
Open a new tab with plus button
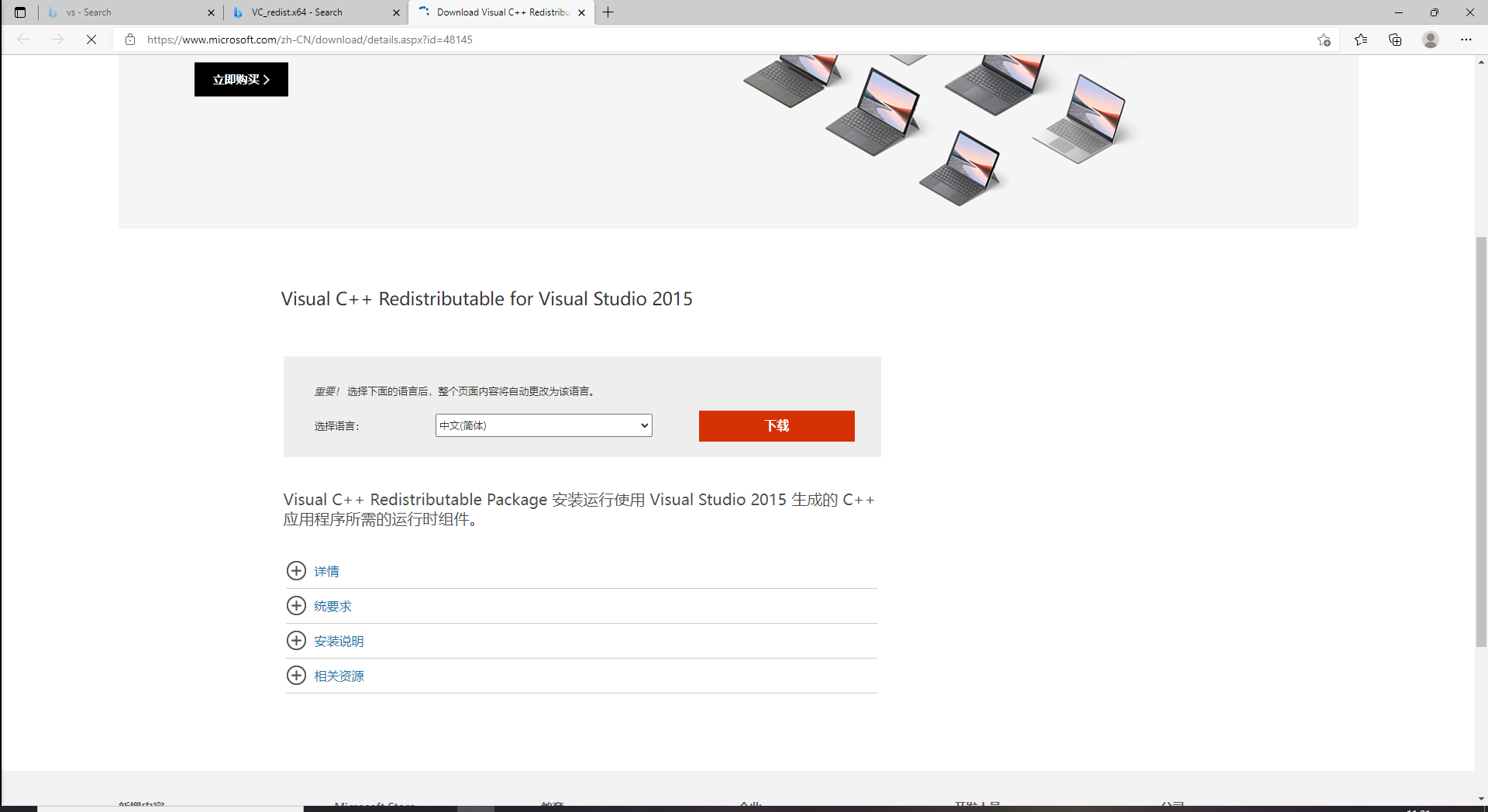pos(608,12)
